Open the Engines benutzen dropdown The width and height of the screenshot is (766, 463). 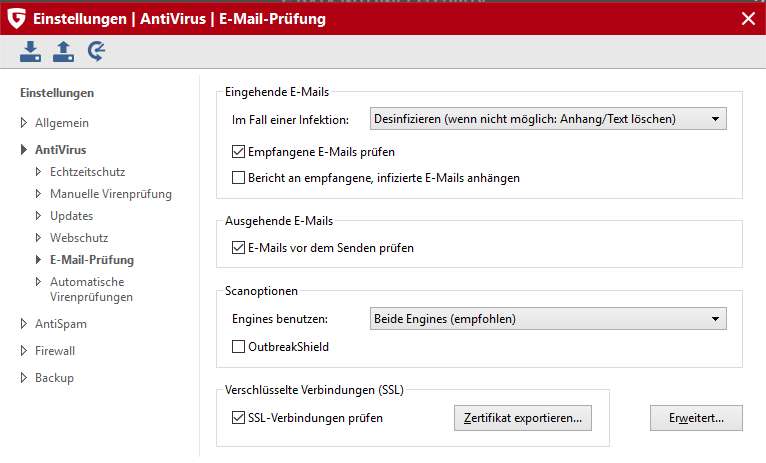pos(548,319)
